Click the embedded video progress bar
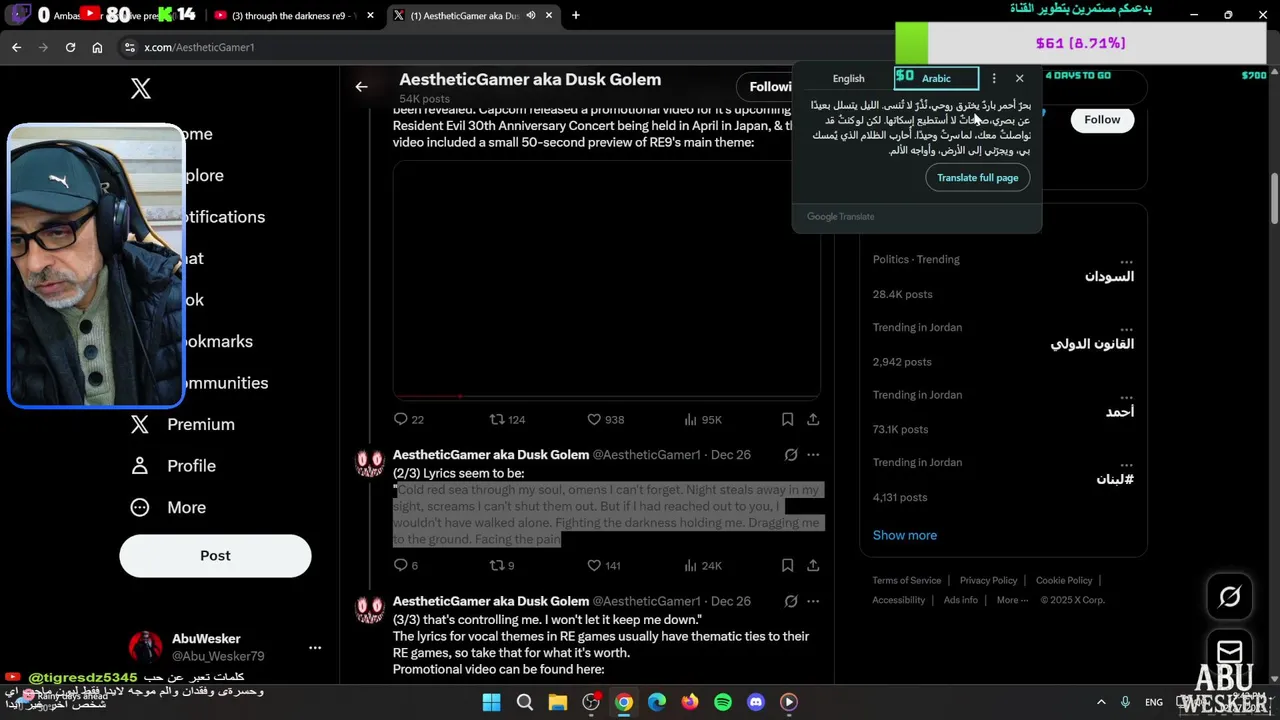The height and width of the screenshot is (720, 1280). point(607,396)
